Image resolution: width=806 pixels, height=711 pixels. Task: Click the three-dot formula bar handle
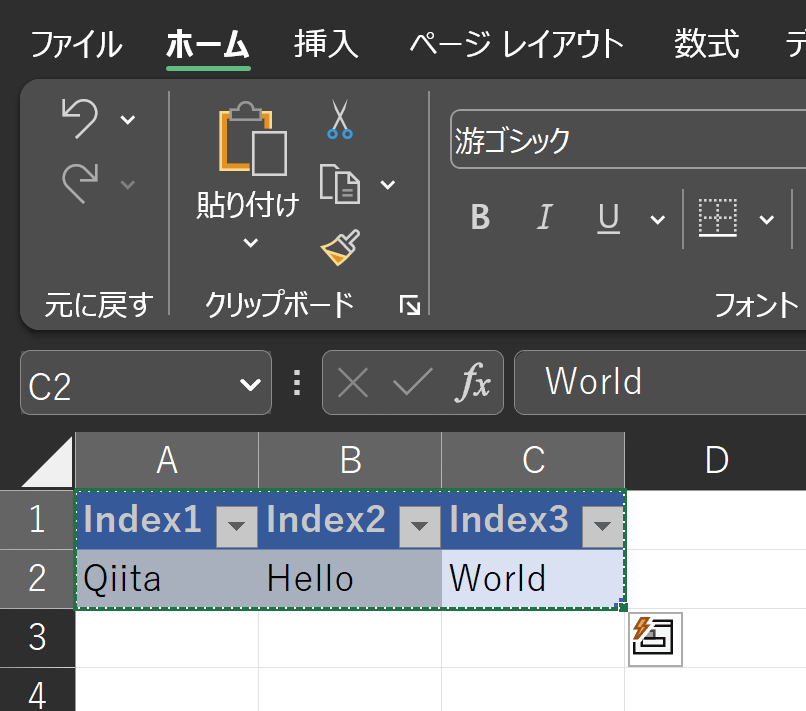(297, 383)
